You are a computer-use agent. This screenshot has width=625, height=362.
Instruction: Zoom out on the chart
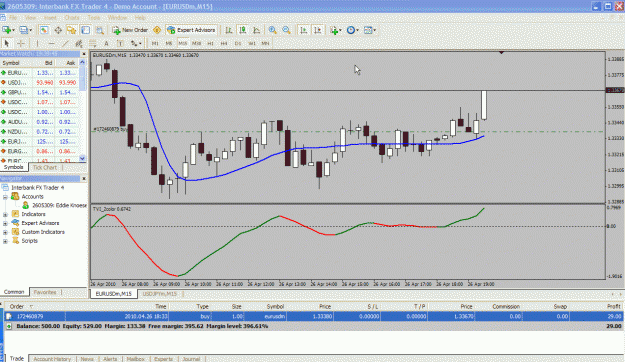[286, 30]
